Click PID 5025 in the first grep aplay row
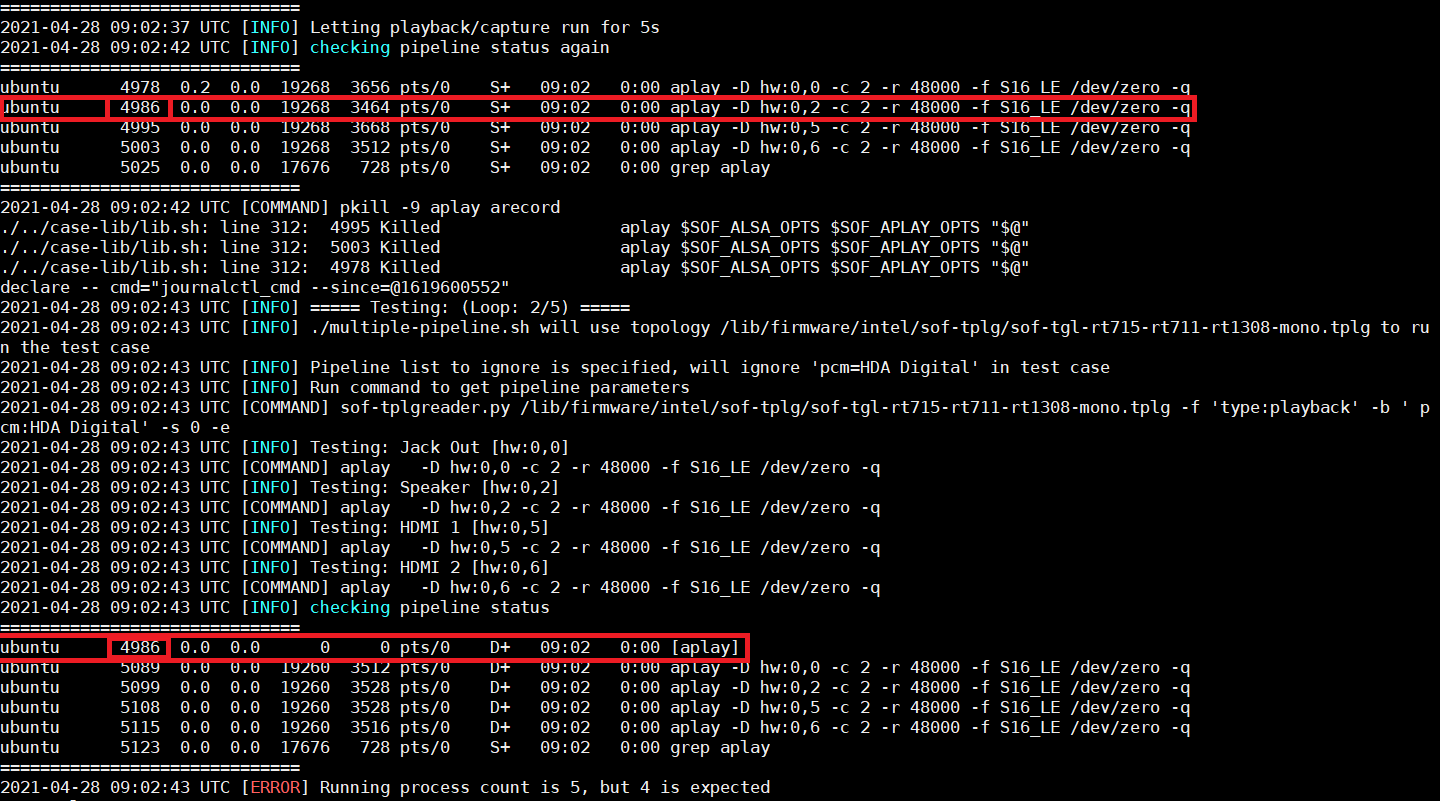Image resolution: width=1441 pixels, height=801 pixels. (x=140, y=168)
